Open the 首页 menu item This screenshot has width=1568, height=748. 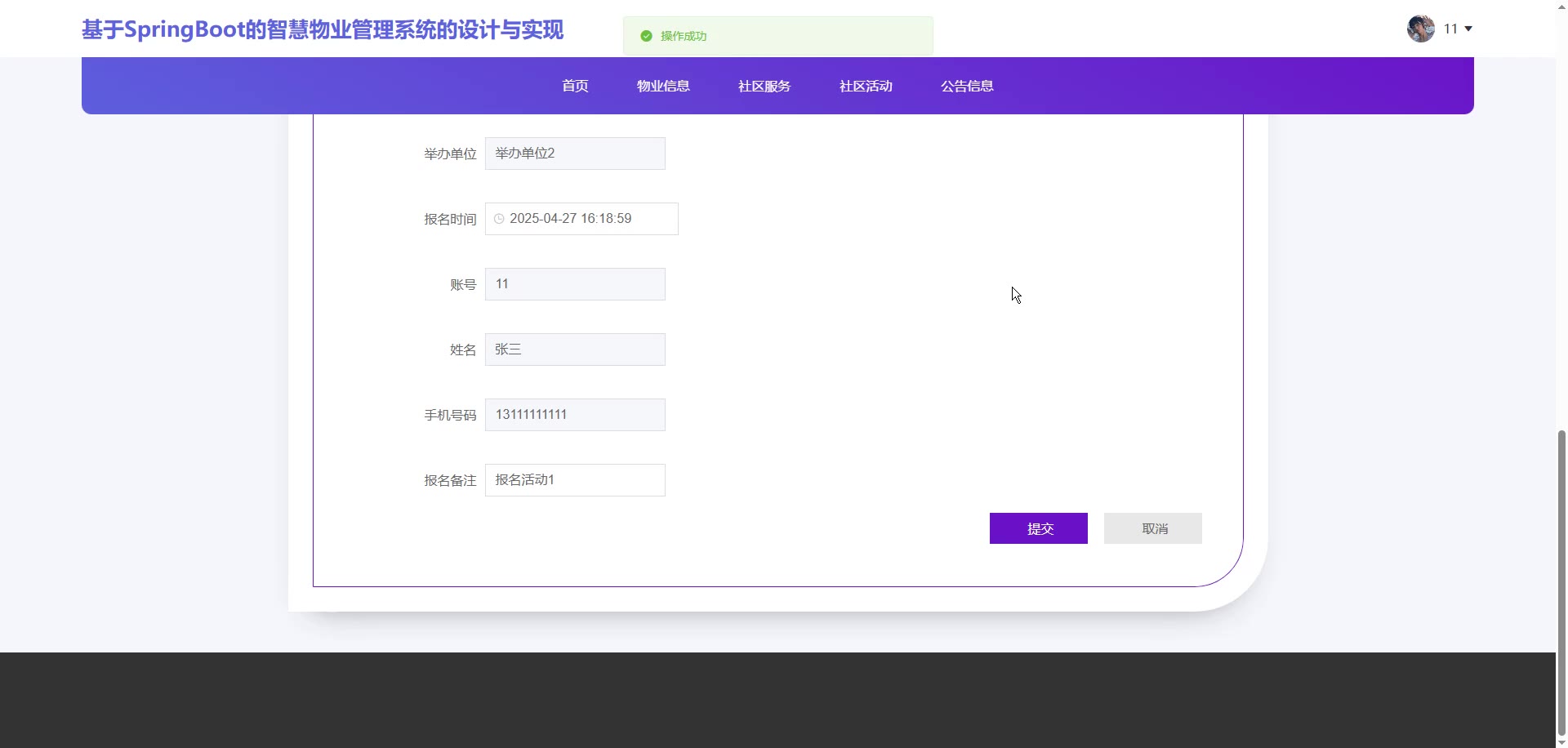[575, 86]
